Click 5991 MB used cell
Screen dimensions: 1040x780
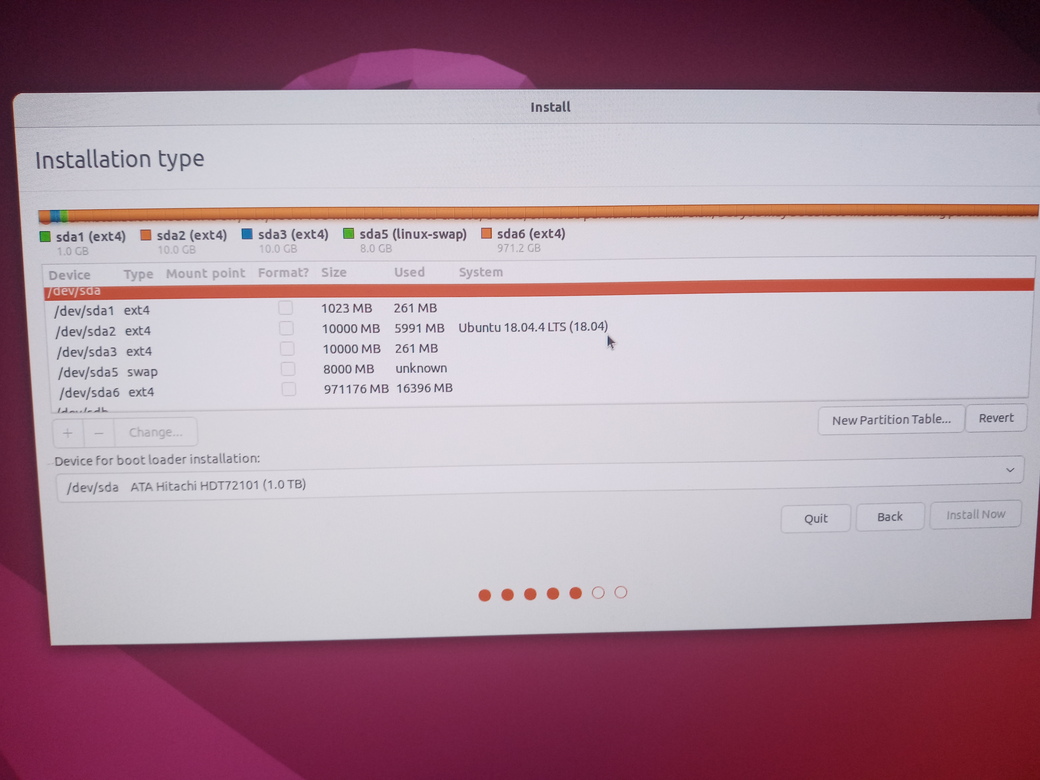[419, 328]
